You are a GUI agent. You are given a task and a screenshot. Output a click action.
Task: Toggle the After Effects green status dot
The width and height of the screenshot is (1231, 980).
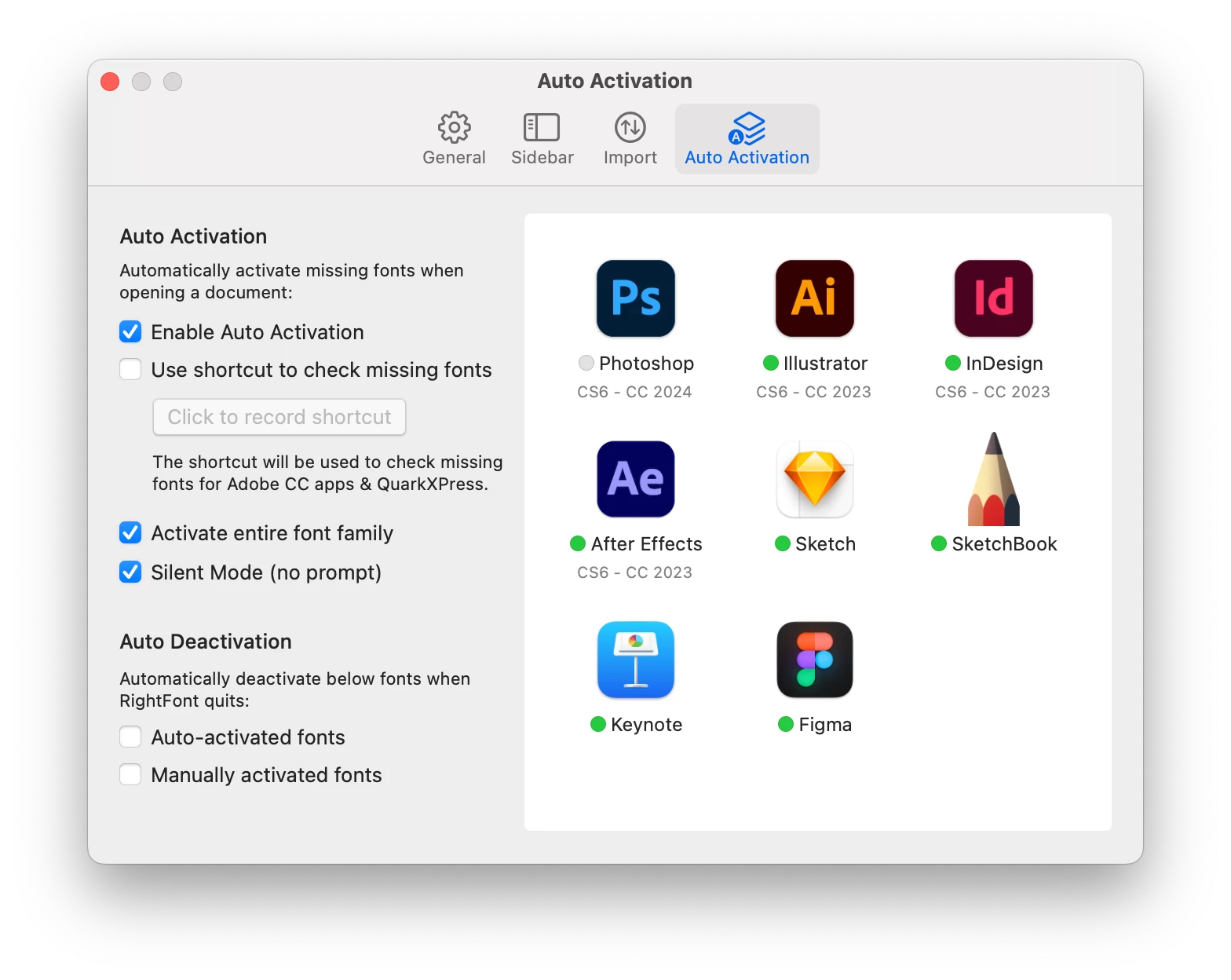point(578,543)
